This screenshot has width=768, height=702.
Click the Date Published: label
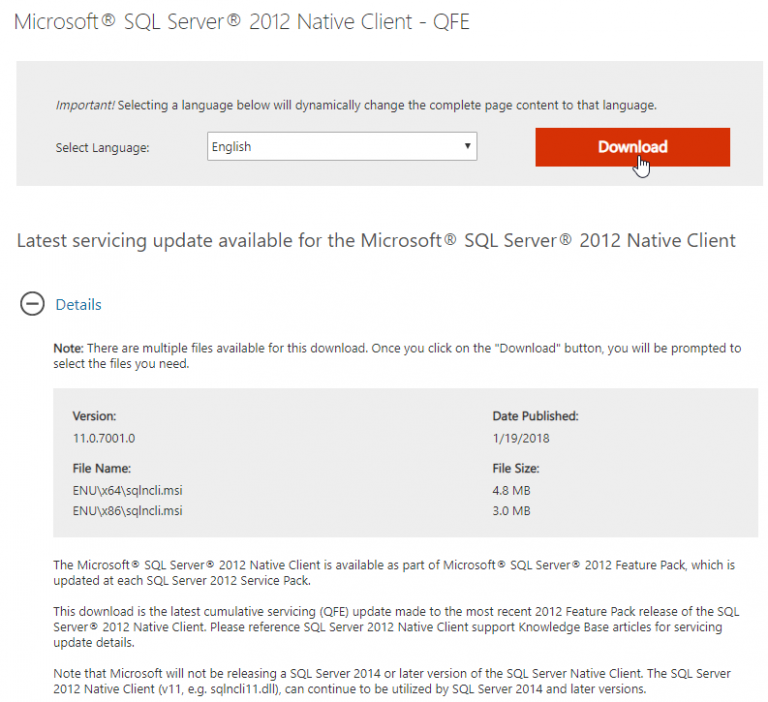click(x=535, y=416)
